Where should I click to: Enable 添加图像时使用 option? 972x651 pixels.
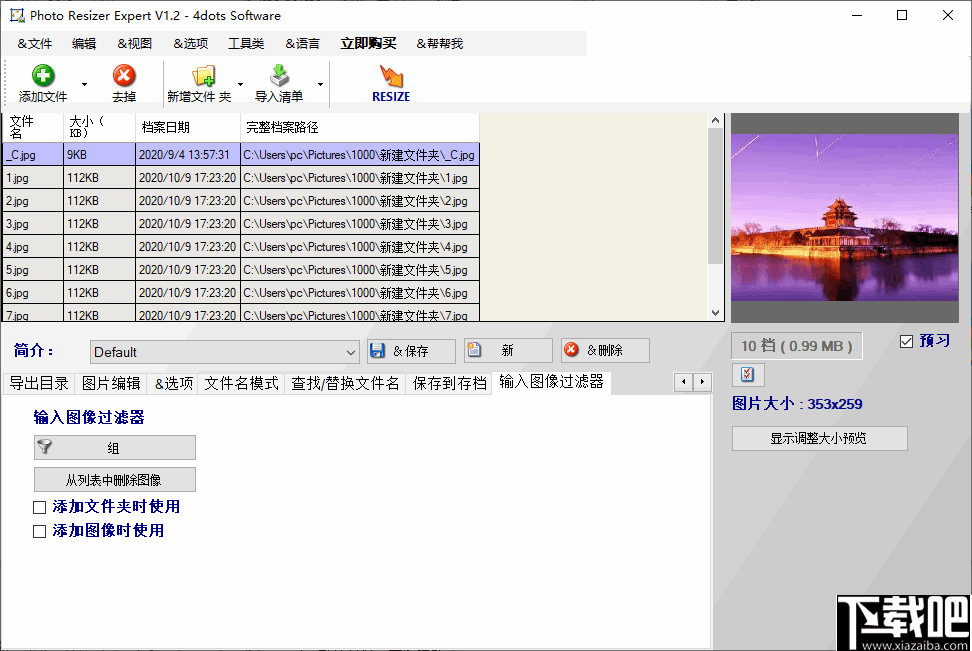[40, 531]
